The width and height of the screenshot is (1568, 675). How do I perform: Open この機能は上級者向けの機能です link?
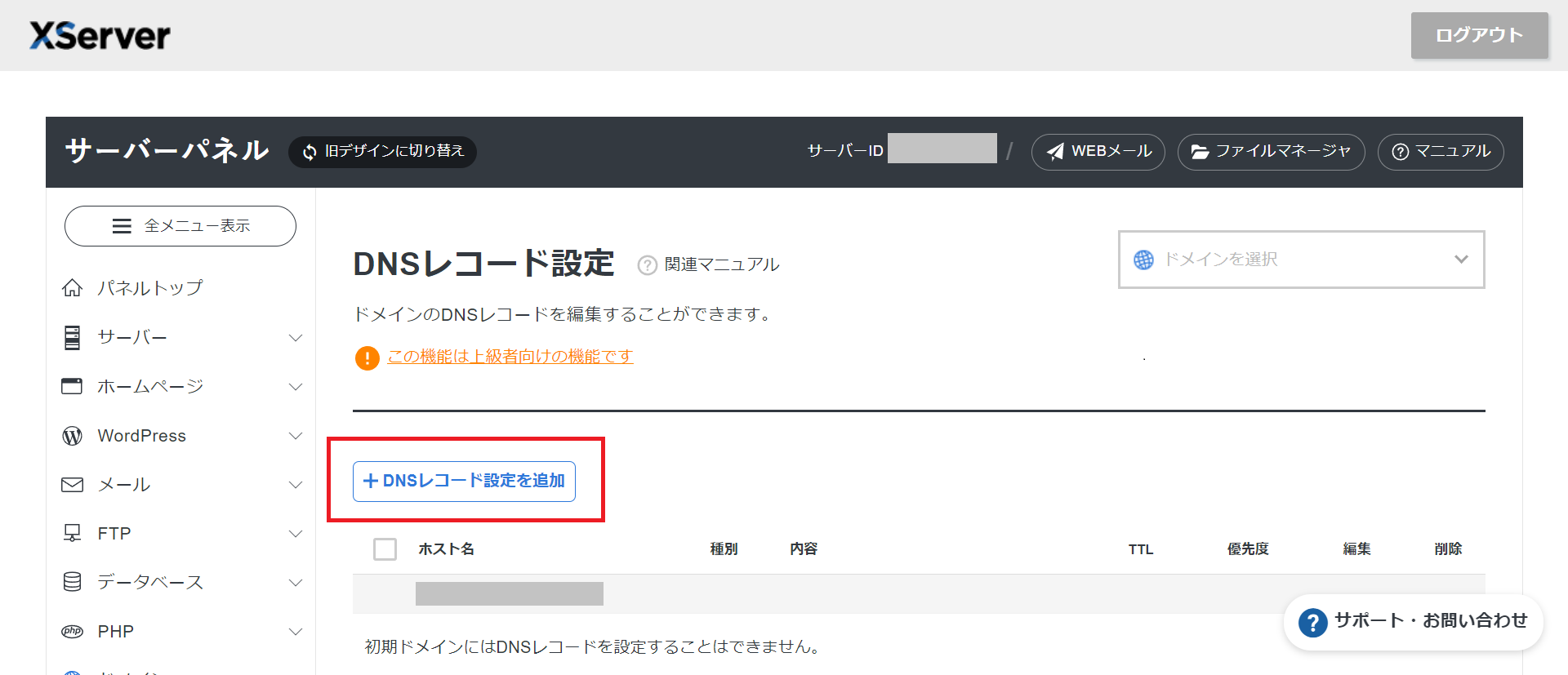point(510,357)
